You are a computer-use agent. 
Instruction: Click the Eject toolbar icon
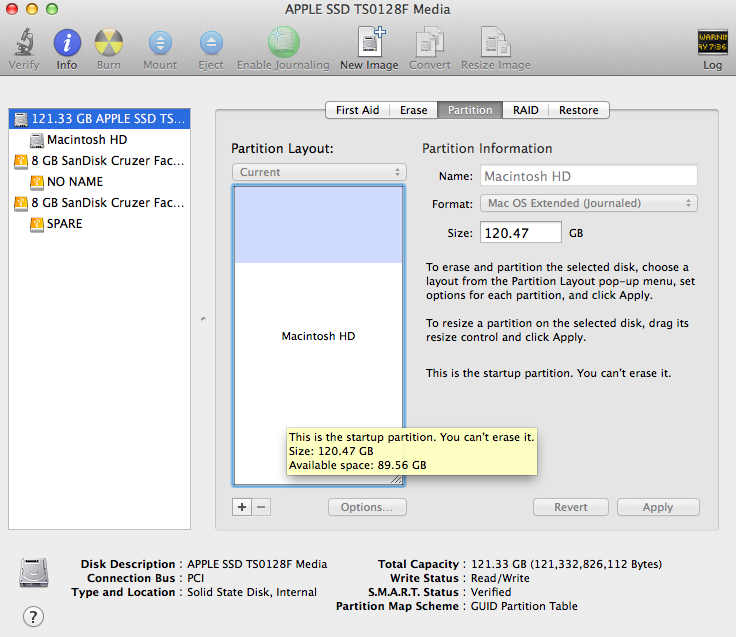[211, 43]
